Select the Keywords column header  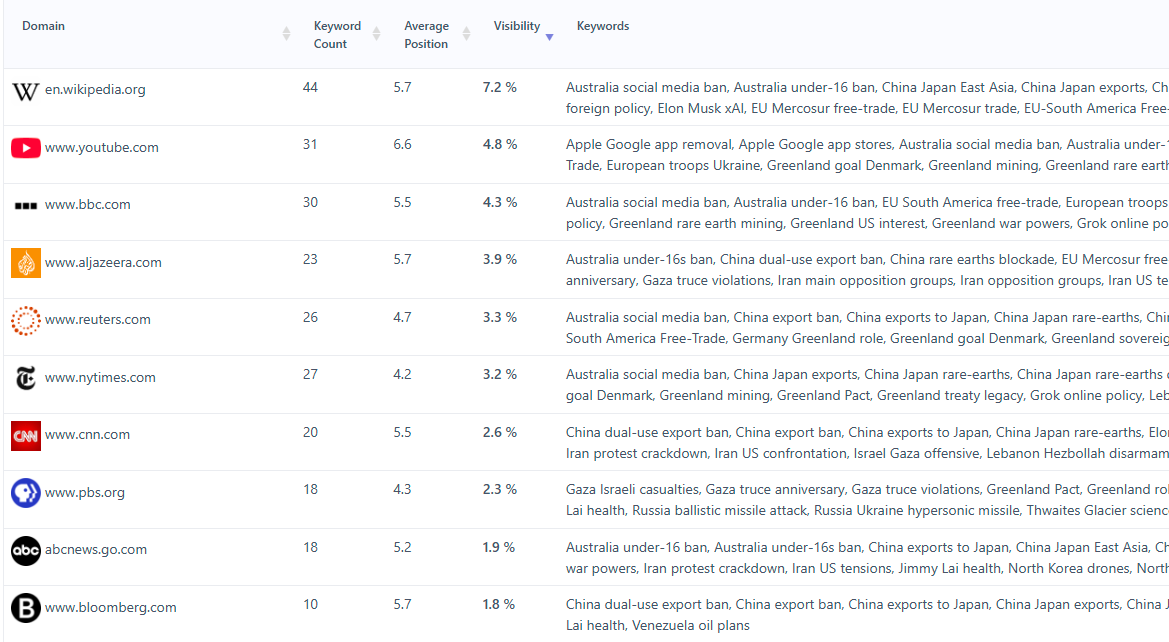pos(603,26)
